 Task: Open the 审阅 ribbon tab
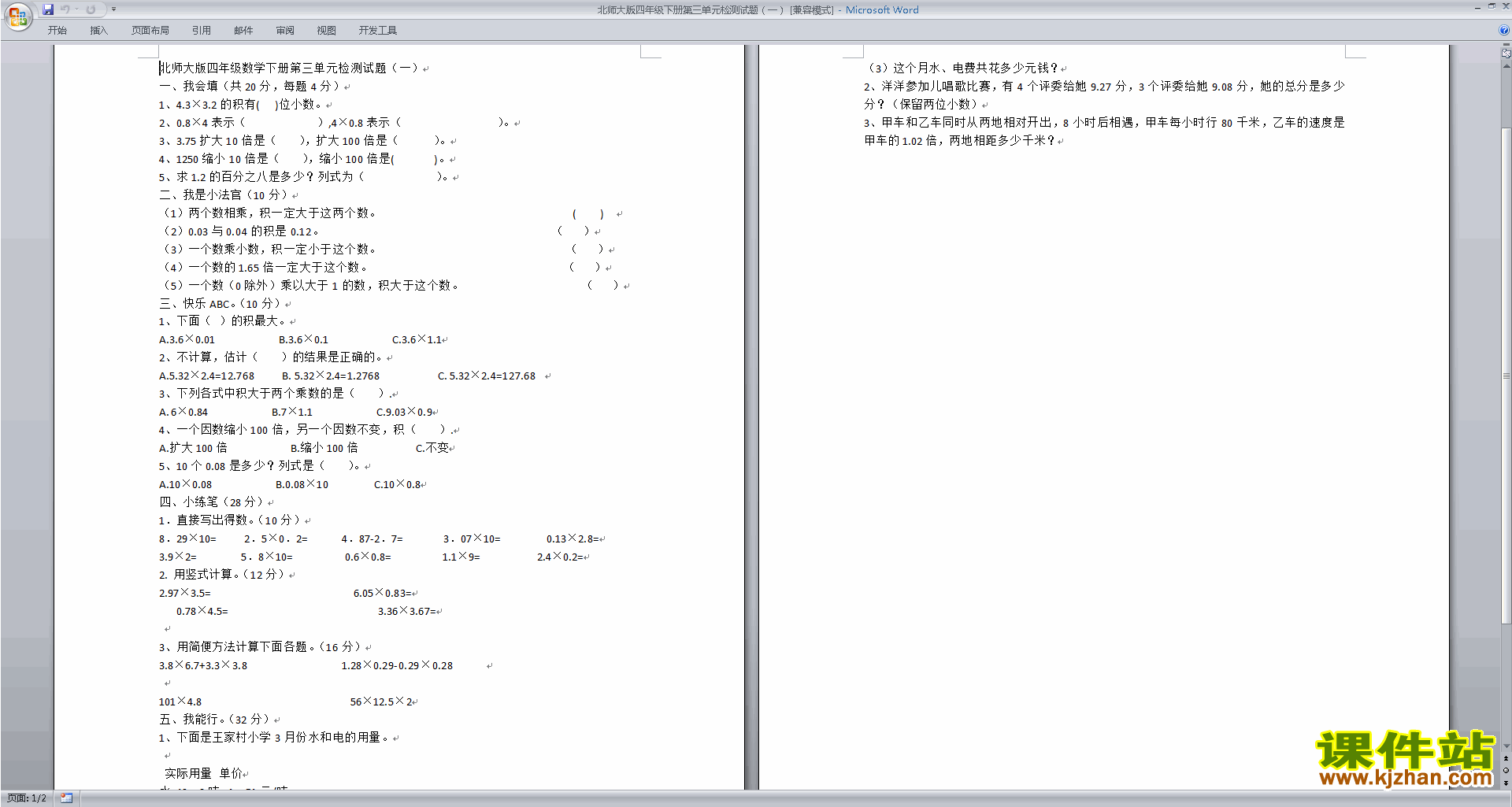[285, 31]
